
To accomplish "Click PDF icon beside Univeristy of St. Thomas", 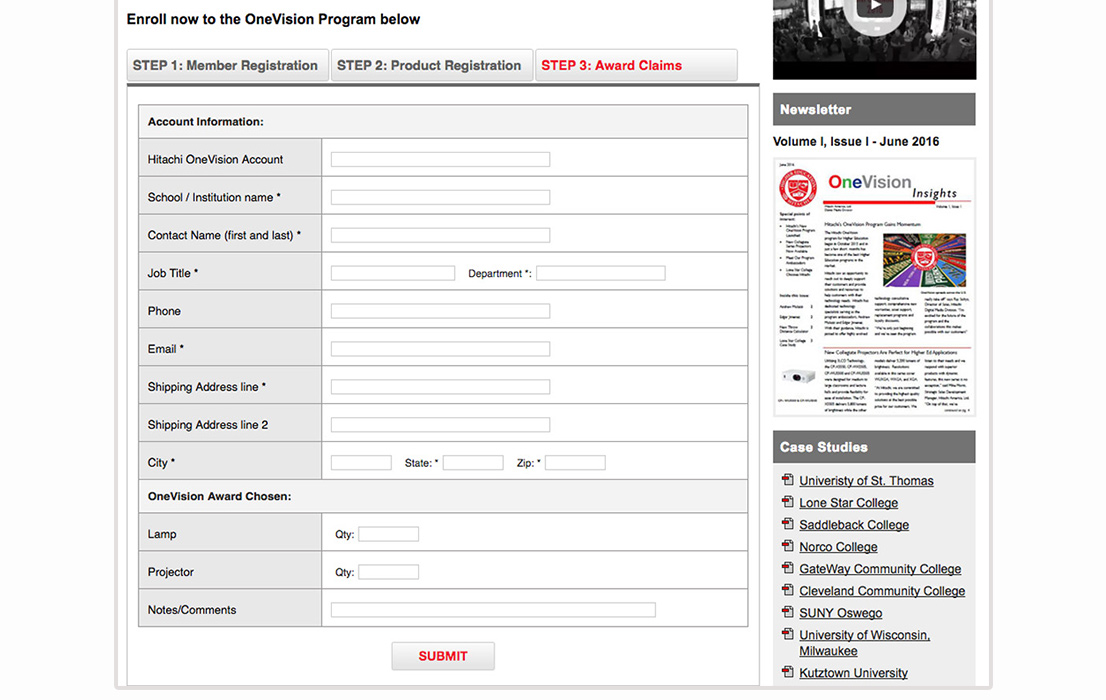I will [x=788, y=480].
